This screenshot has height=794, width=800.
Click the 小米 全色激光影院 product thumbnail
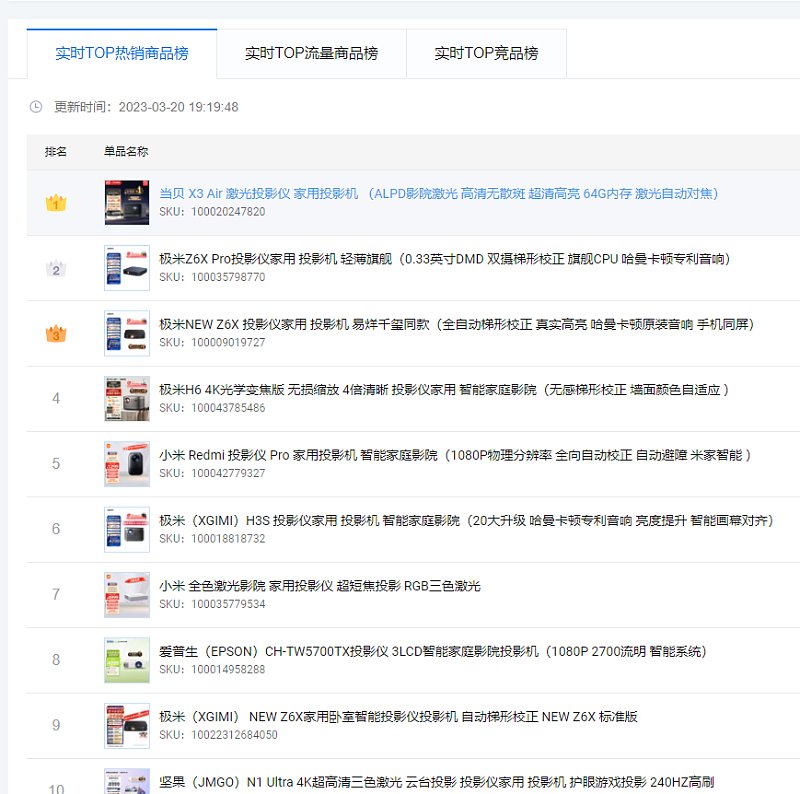pos(127,595)
